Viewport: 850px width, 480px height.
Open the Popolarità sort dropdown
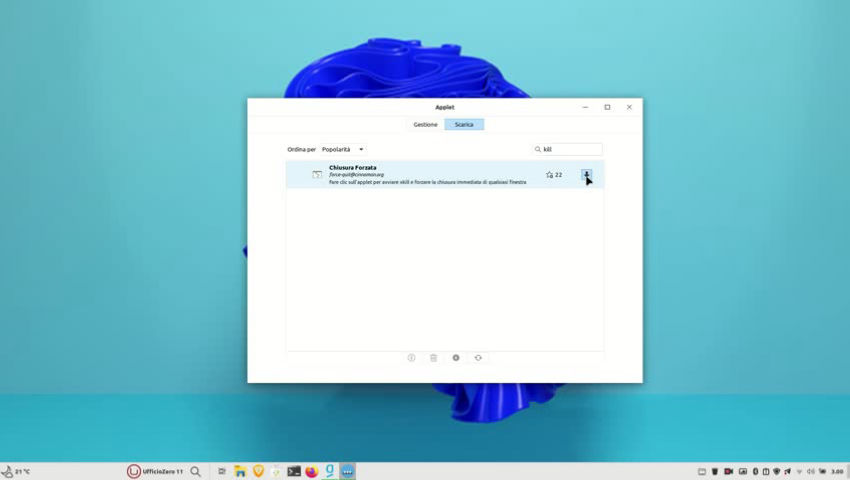342,149
